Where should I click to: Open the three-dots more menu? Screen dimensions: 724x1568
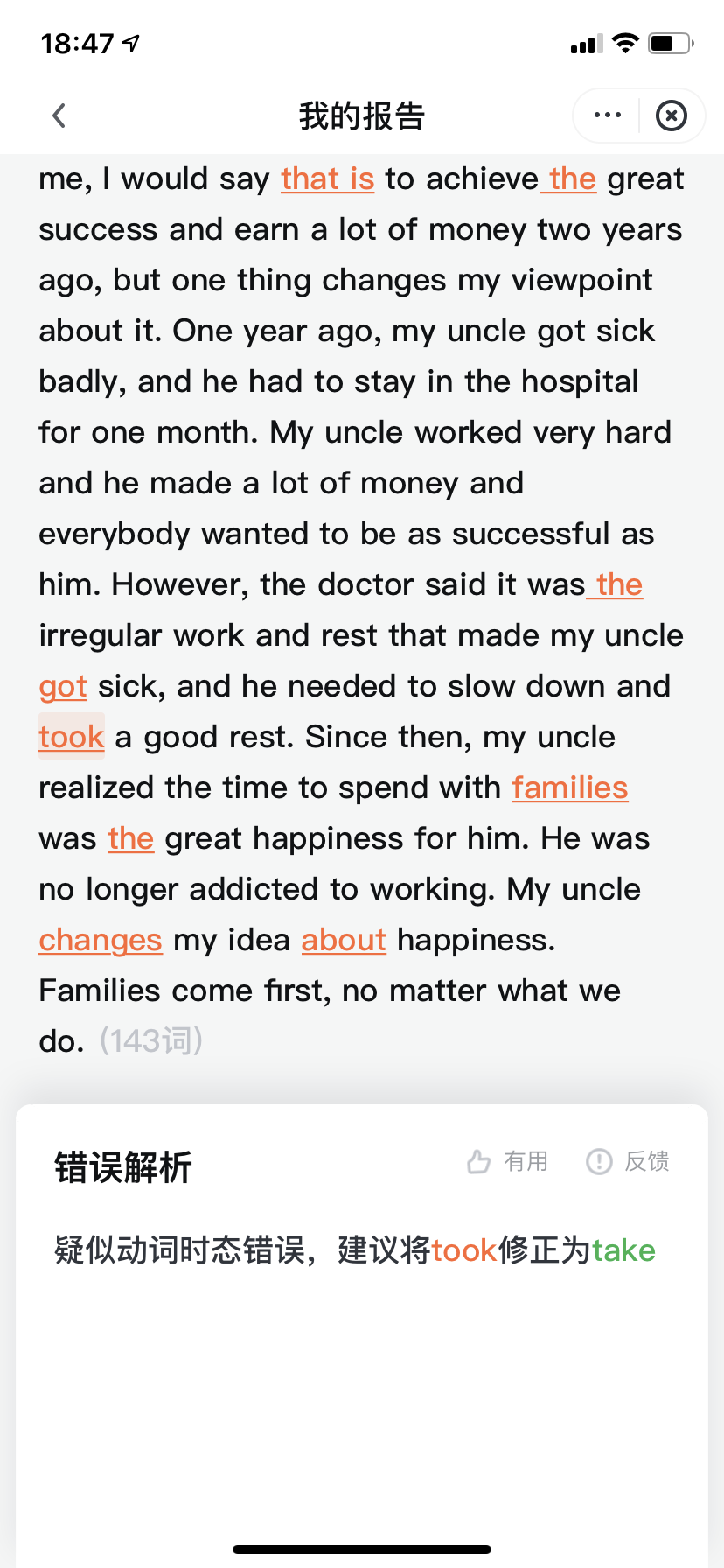607,115
